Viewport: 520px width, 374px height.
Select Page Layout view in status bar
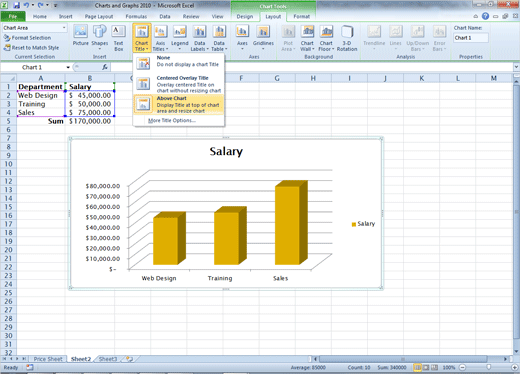pyautogui.click(x=426, y=367)
